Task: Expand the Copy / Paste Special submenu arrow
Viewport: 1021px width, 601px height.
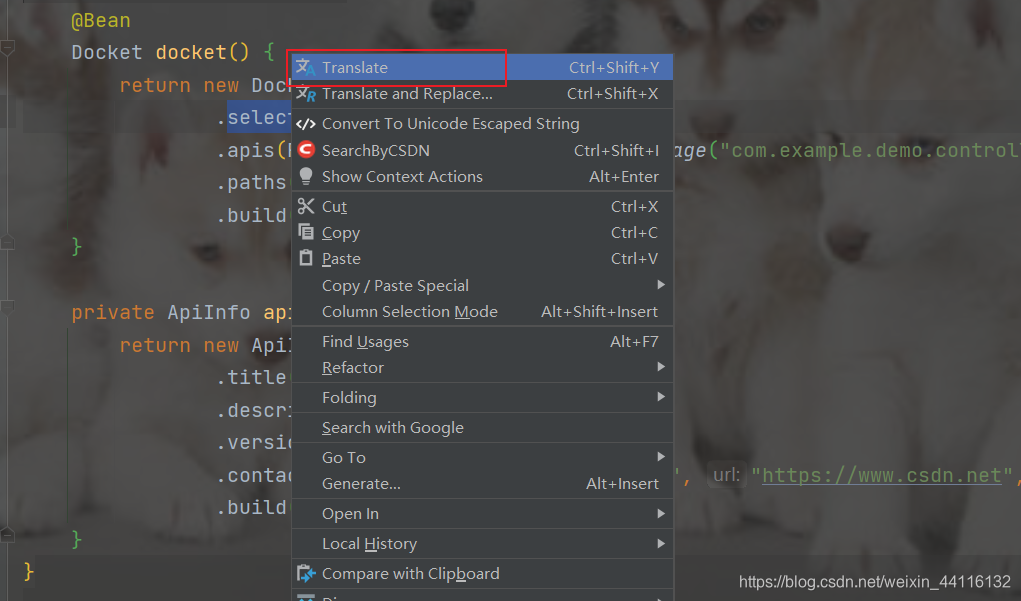Action: (x=661, y=285)
